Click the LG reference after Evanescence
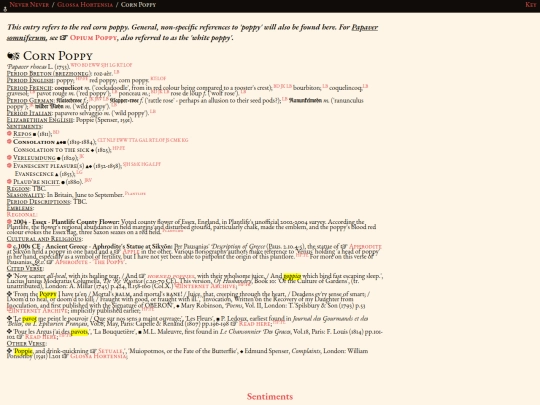This screenshot has width=540, height=405. [x=79, y=172]
